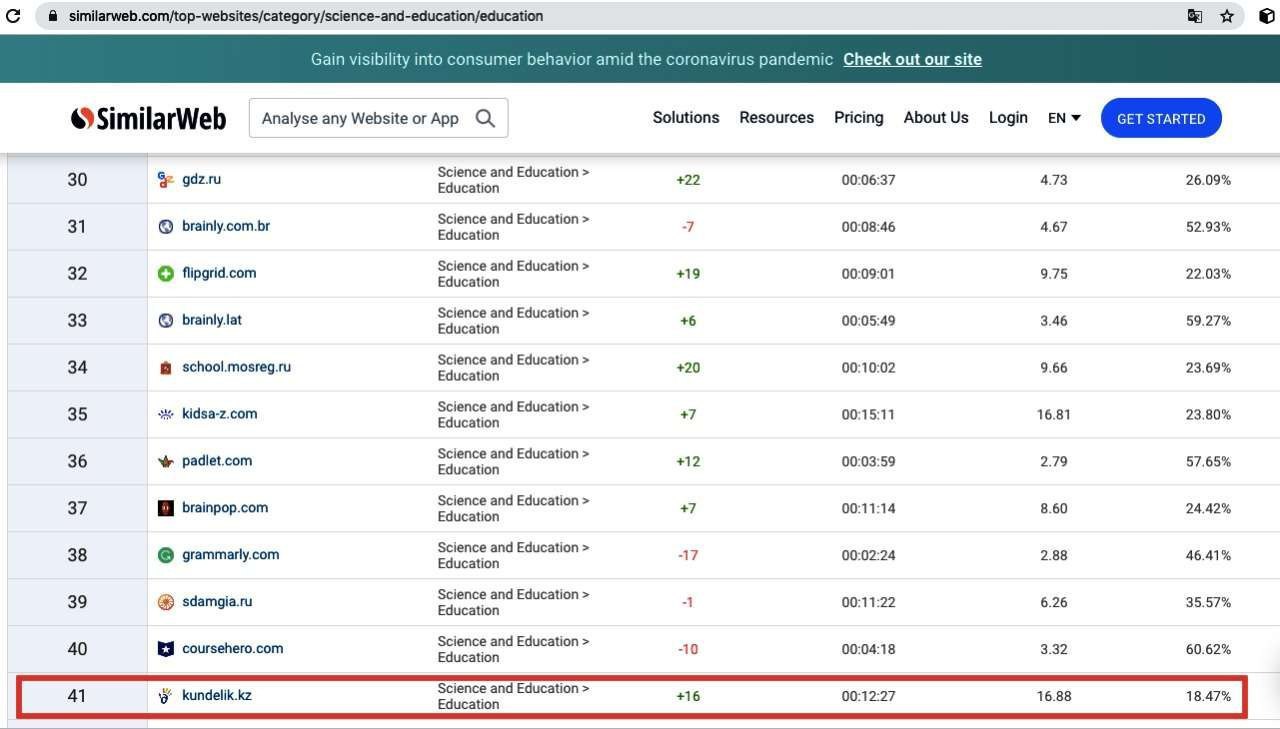Select rank number 41 cell
Screen dimensions: 1280x729
pos(77,696)
